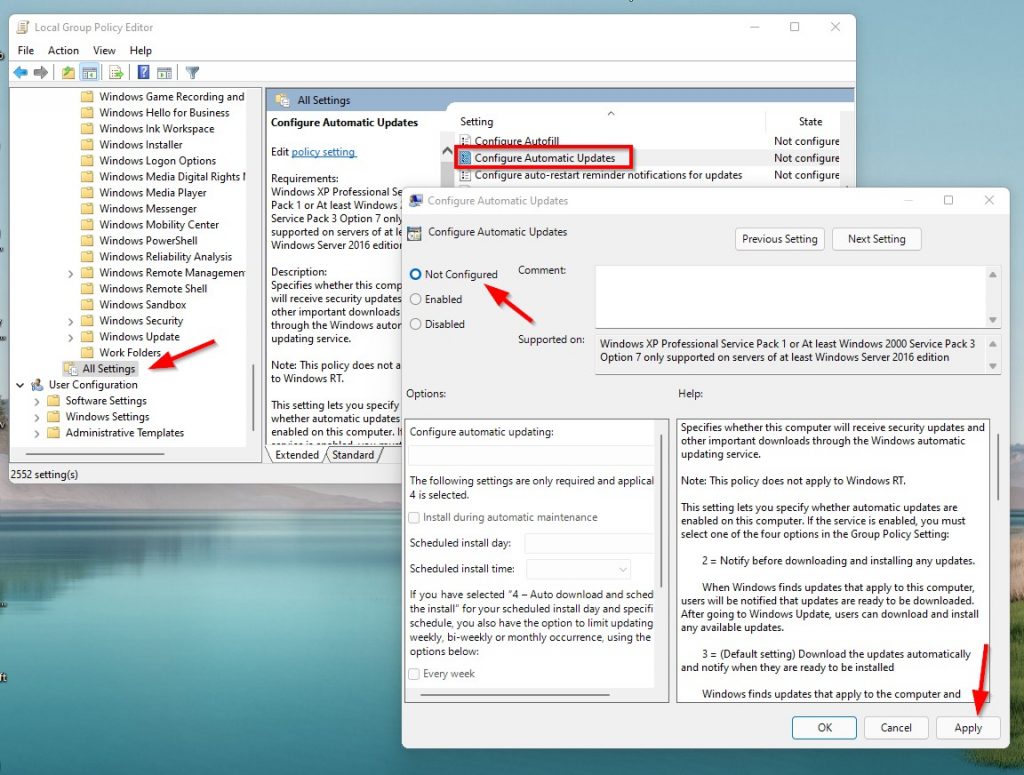Viewport: 1024px width, 775px height.
Task: Click the Local Group Policy Editor title icon
Action: click(23, 27)
